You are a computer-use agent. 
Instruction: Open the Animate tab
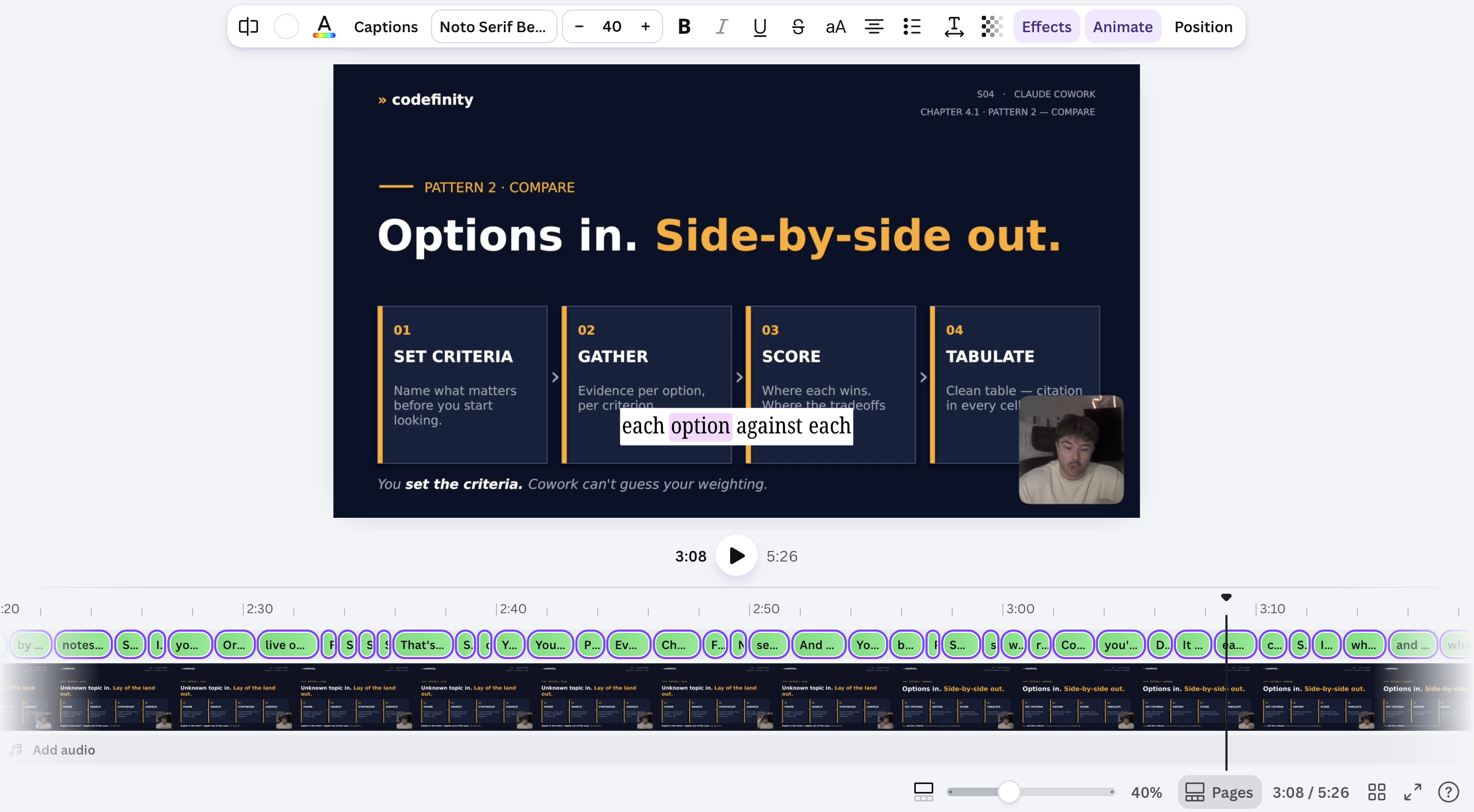click(x=1122, y=26)
